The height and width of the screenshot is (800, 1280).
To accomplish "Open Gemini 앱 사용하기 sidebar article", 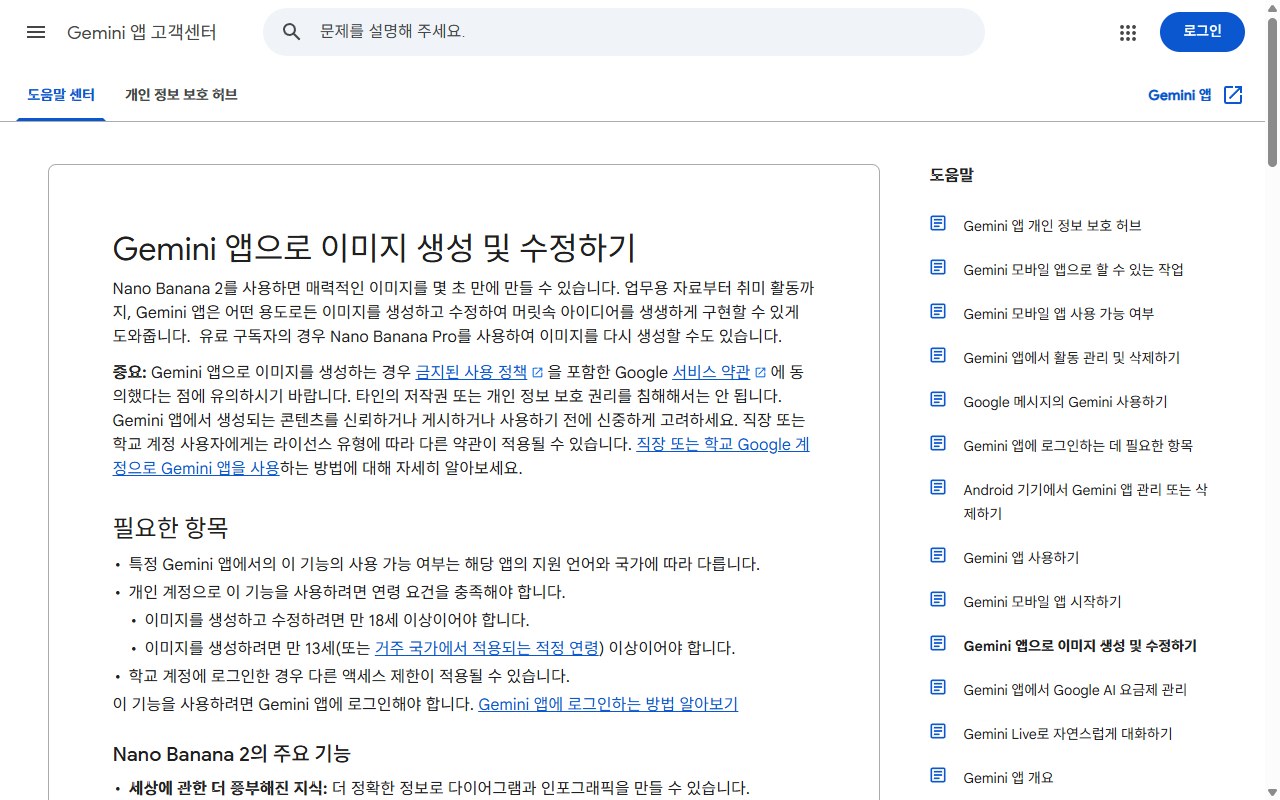I will coord(1021,558).
